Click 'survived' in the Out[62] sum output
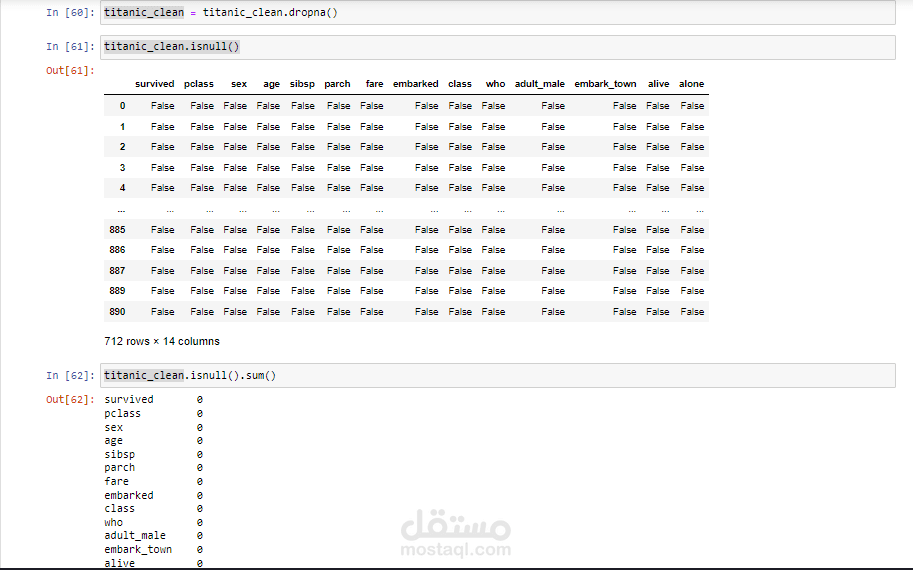 (x=129, y=399)
